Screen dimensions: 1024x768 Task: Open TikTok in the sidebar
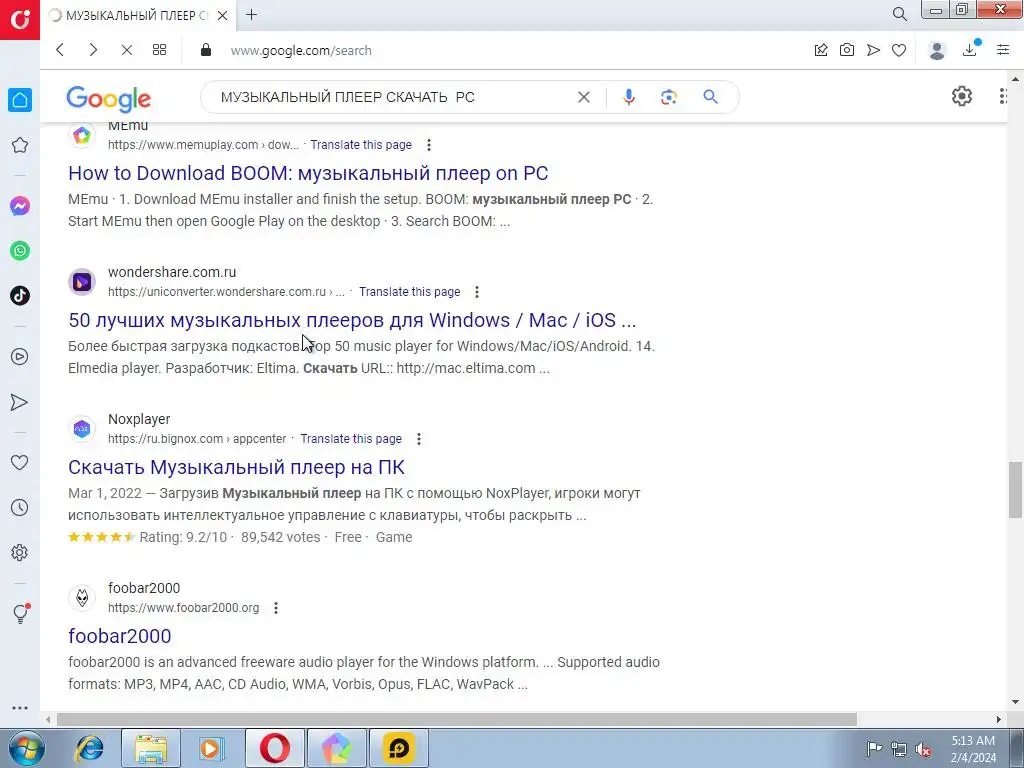[20, 296]
